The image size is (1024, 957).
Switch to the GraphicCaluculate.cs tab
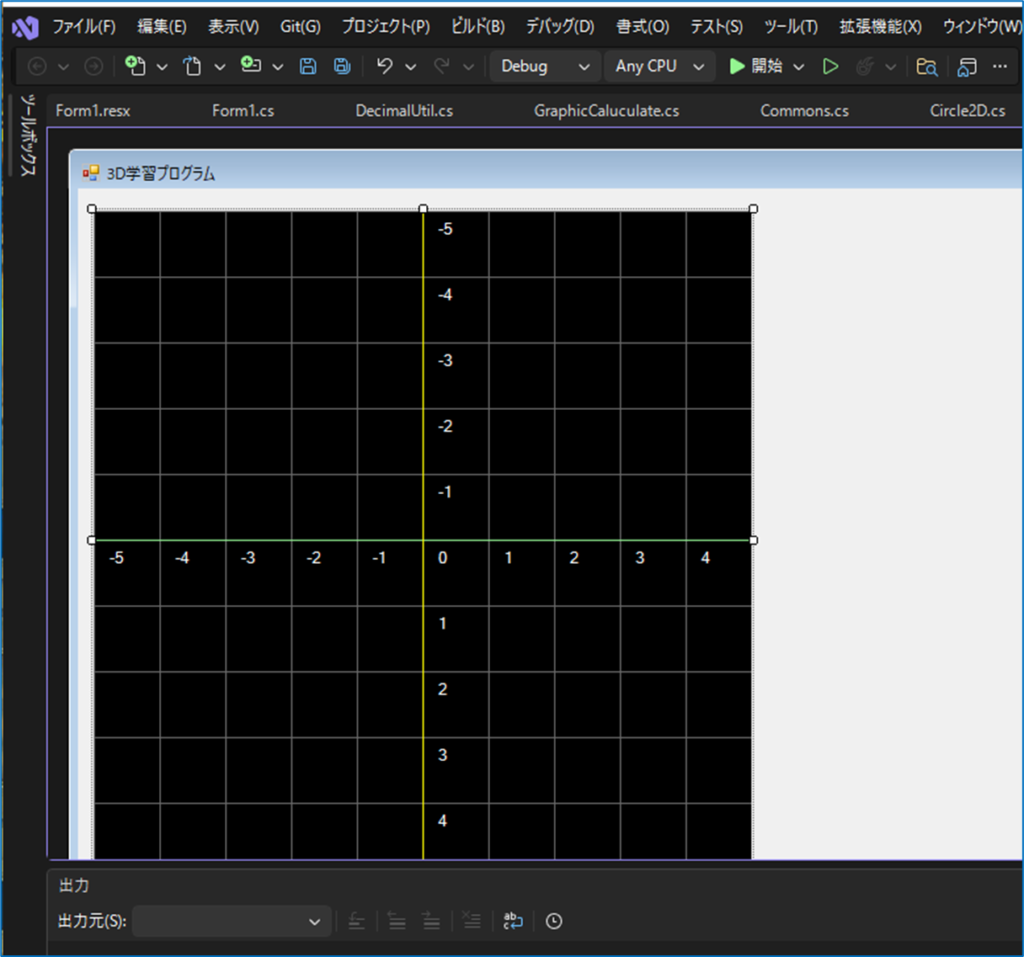pos(606,110)
